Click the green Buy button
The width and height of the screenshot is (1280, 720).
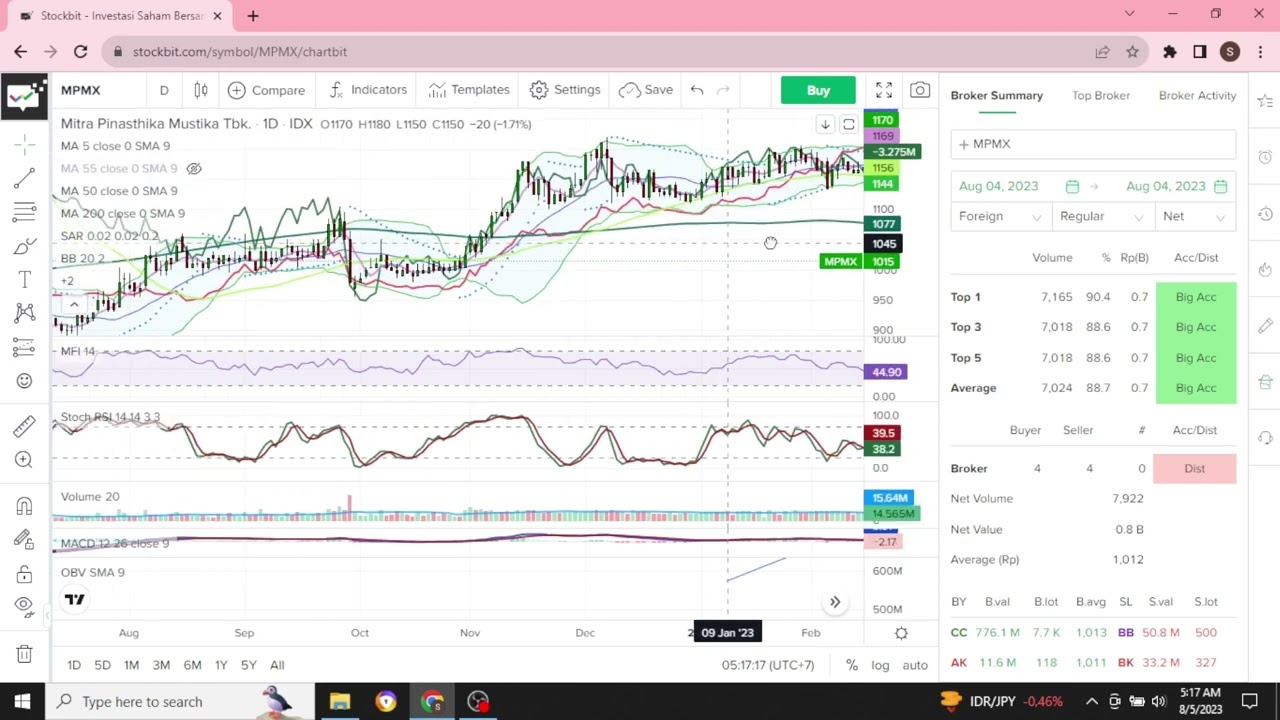[x=818, y=90]
